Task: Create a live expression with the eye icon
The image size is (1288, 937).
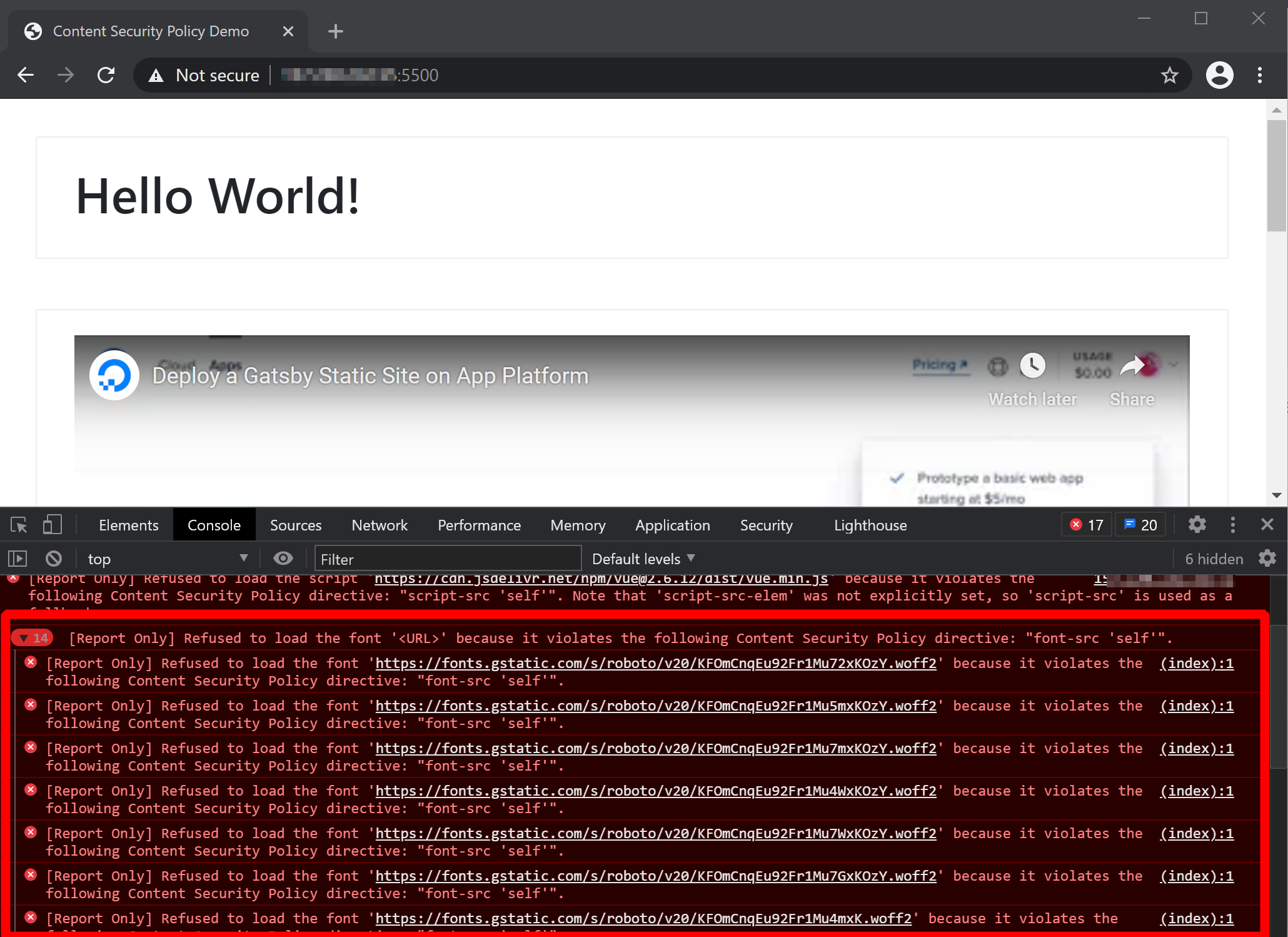Action: (x=283, y=558)
